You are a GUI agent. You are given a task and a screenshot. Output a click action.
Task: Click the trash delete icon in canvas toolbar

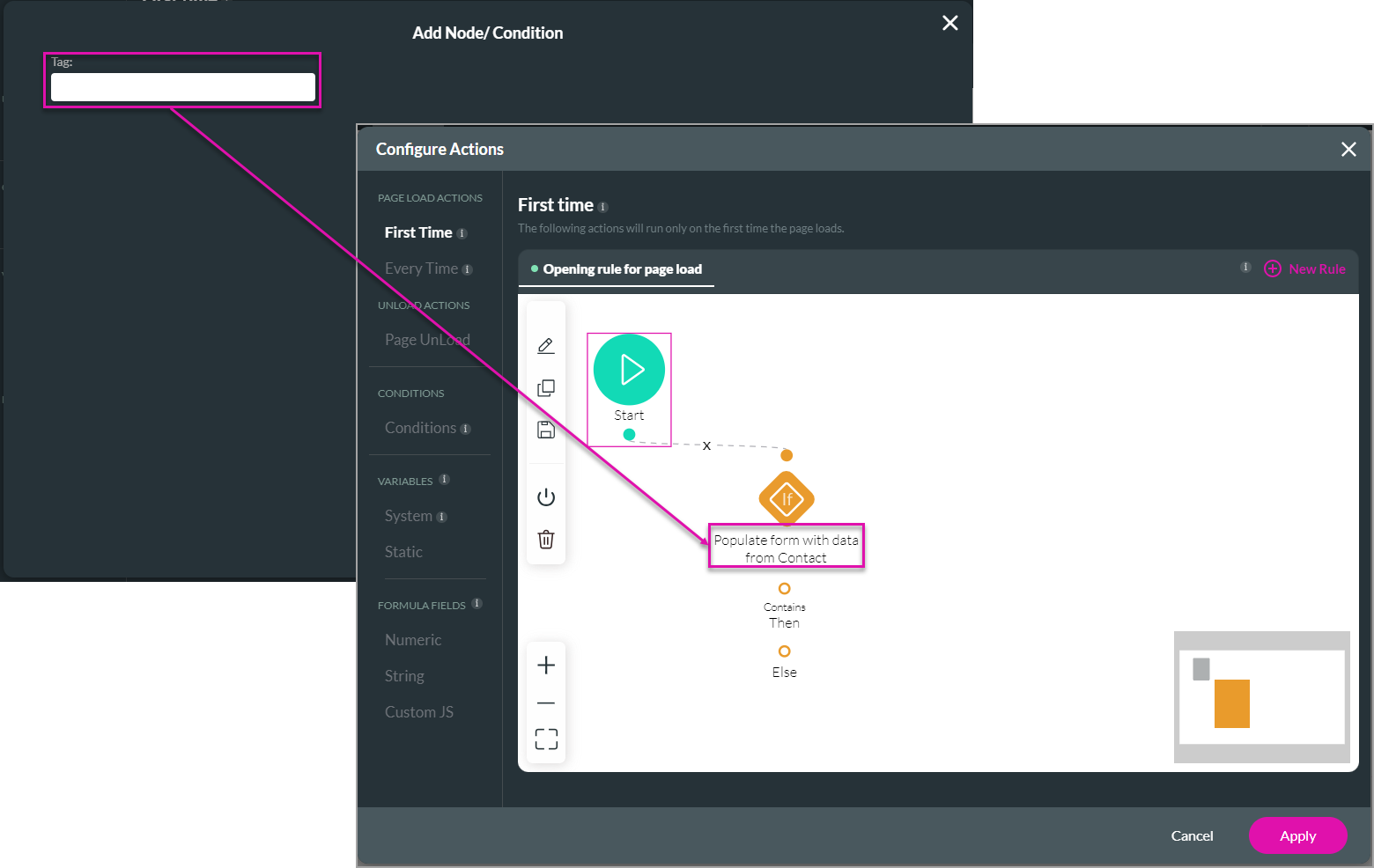coord(546,539)
